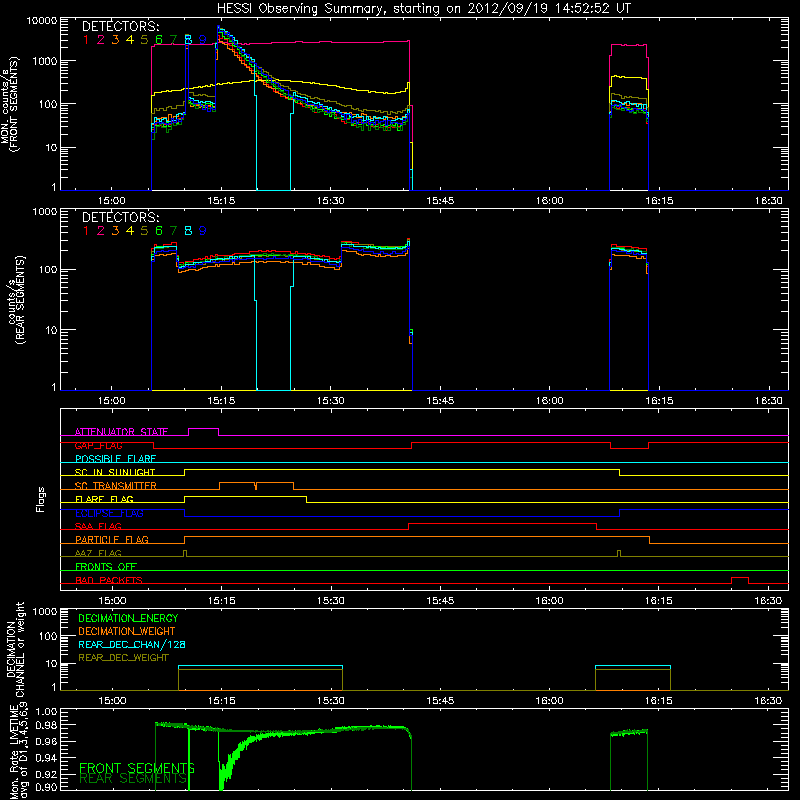This screenshot has height=800, width=800.
Task: Click the FRONT SEGMENTS livetime legend text
Action: pos(137,768)
